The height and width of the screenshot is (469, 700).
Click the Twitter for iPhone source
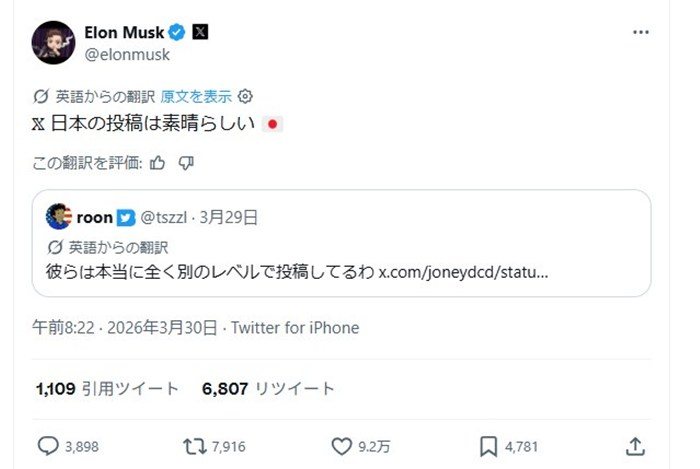coord(294,328)
